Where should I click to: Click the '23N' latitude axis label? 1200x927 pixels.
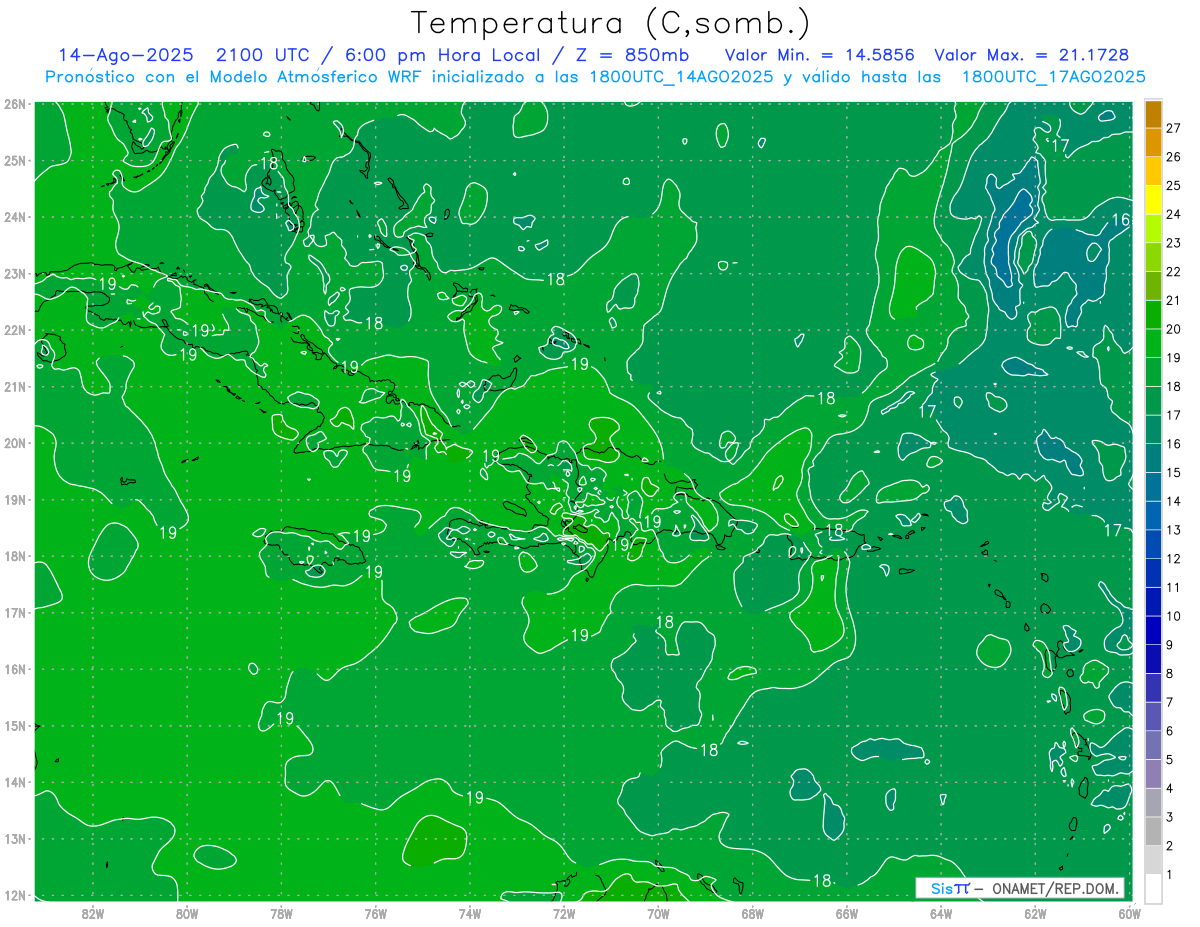click(15, 273)
